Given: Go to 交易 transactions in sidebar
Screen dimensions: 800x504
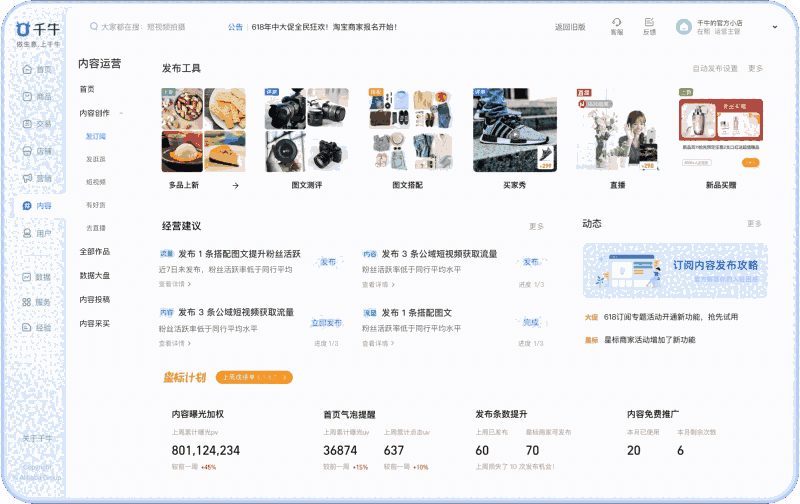Looking at the screenshot, I should pos(27,124).
